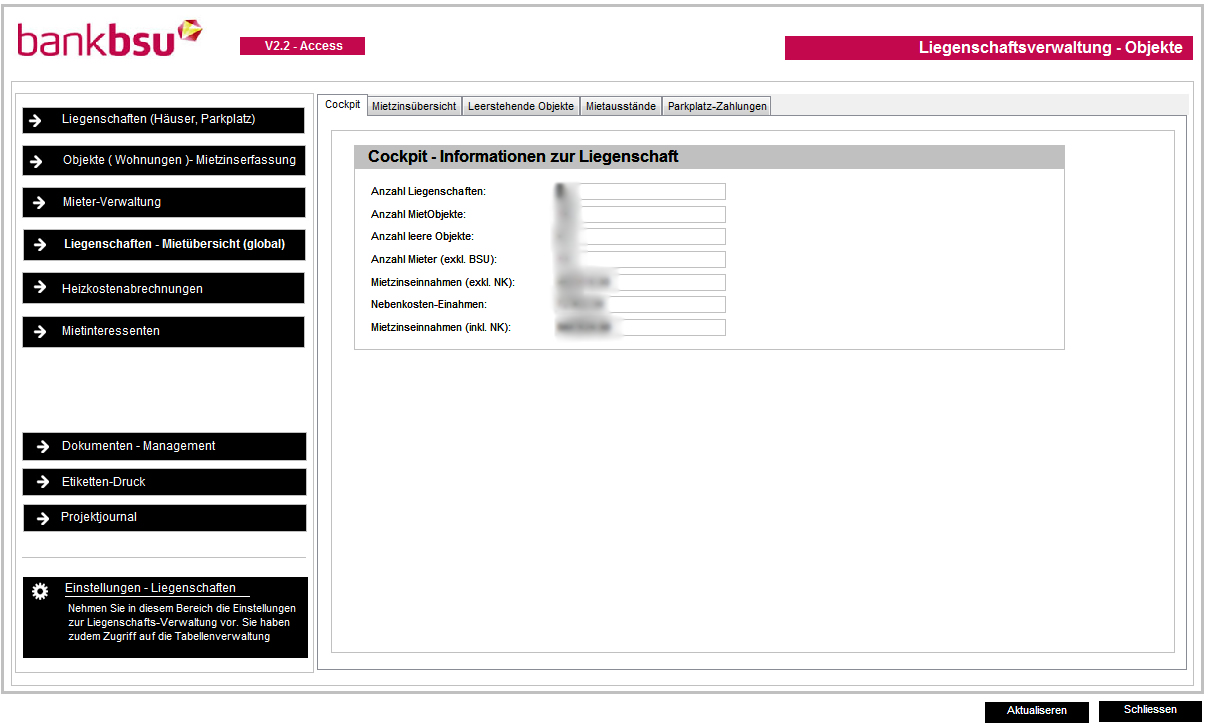Screen dimensions: 1210x728
Task: Click the gear icon for Einstellungen - Liegenschaften
Action: pyautogui.click(x=38, y=589)
